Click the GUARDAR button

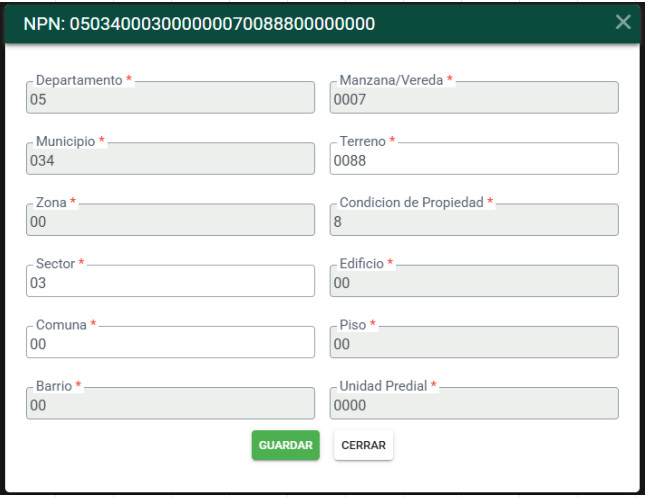(285, 445)
